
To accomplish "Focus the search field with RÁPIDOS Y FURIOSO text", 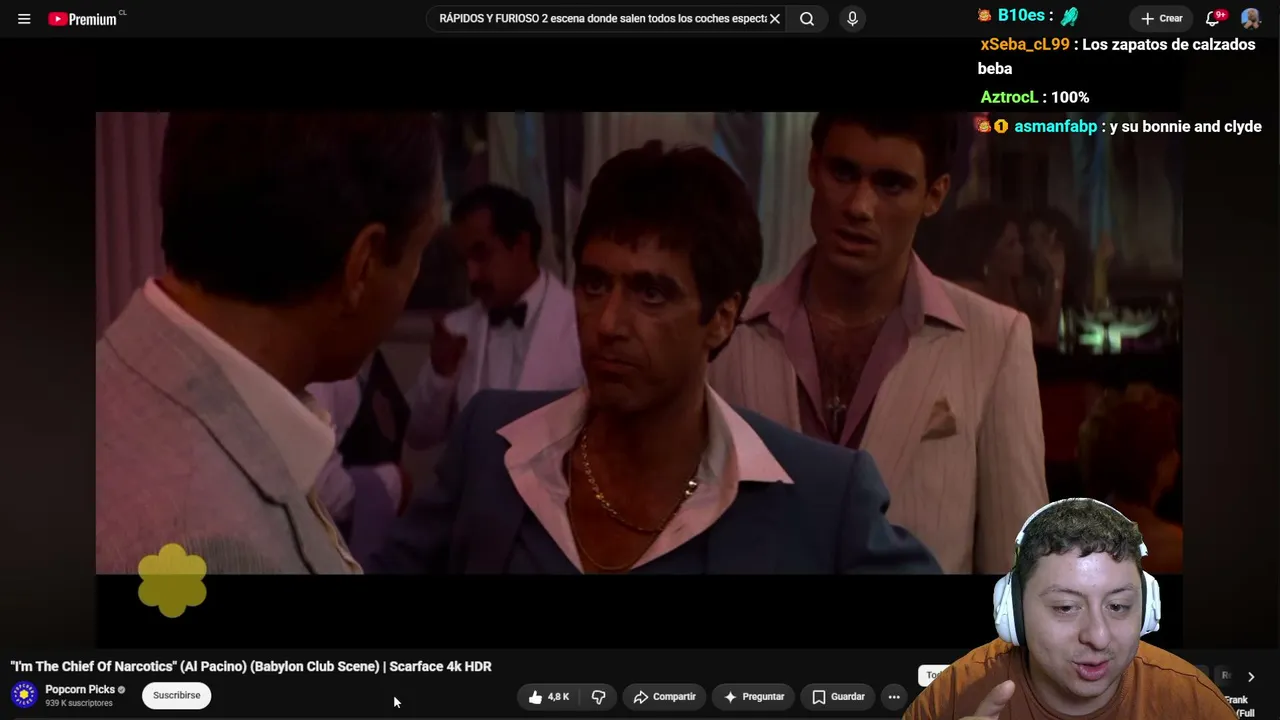I will pyautogui.click(x=601, y=19).
